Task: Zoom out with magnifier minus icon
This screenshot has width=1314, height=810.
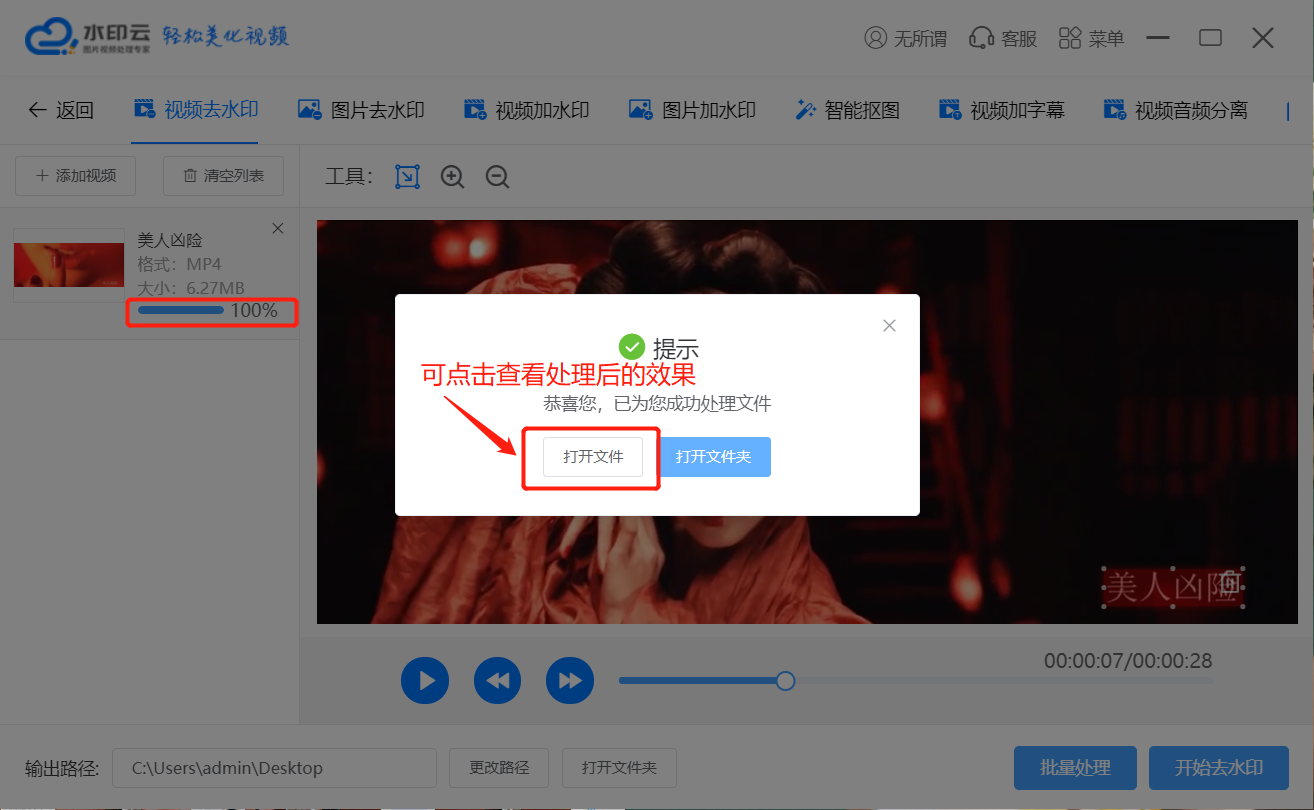Action: pyautogui.click(x=498, y=177)
